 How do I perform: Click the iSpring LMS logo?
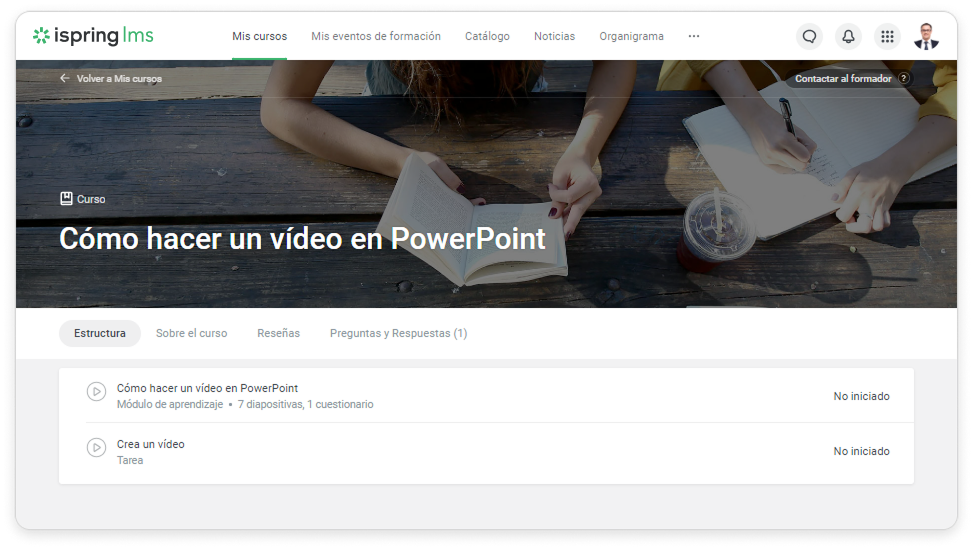click(x=93, y=36)
